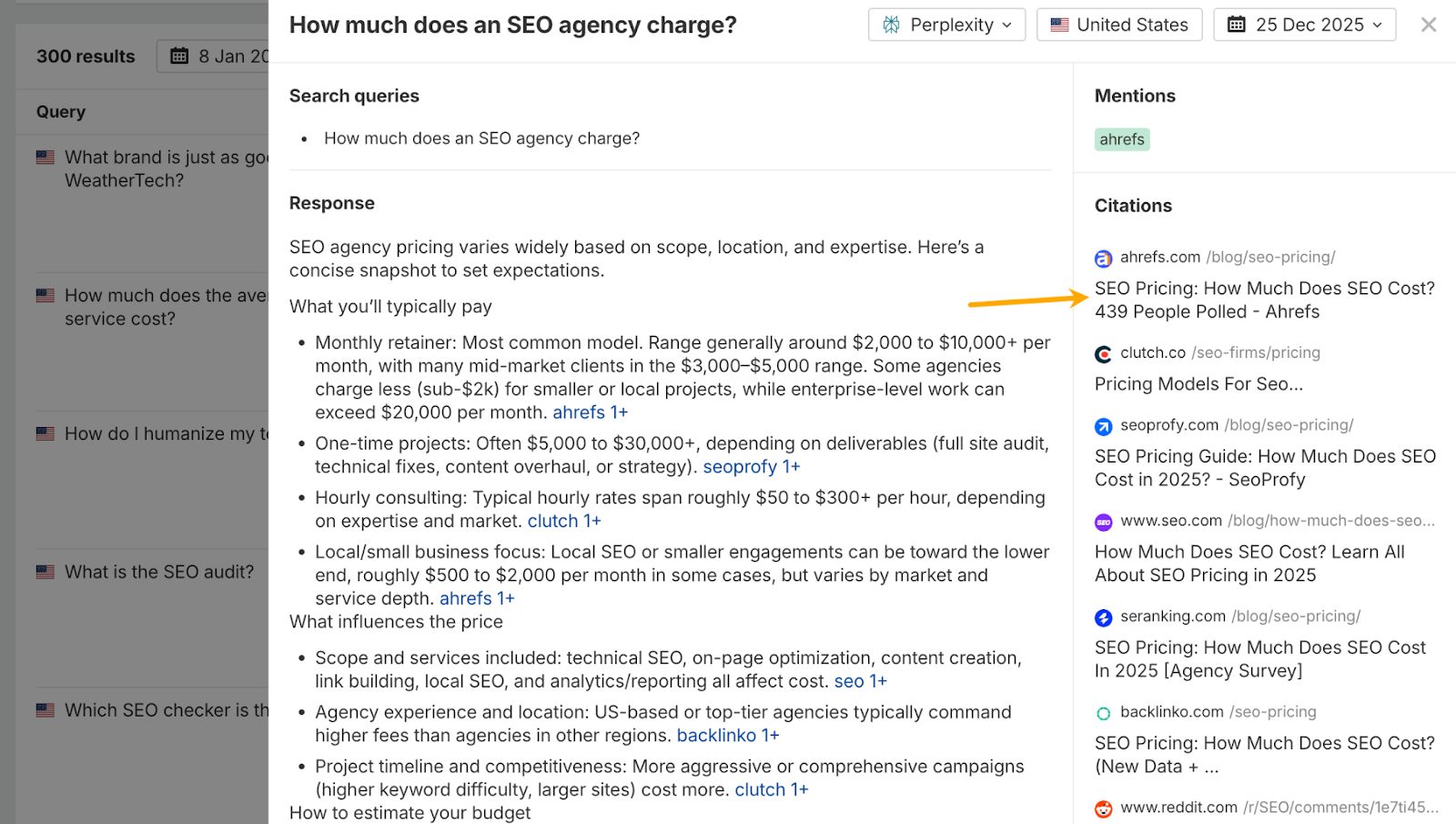This screenshot has width=1456, height=824.
Task: Click the calendar icon beside 25 Dec 2025
Action: (x=1236, y=25)
